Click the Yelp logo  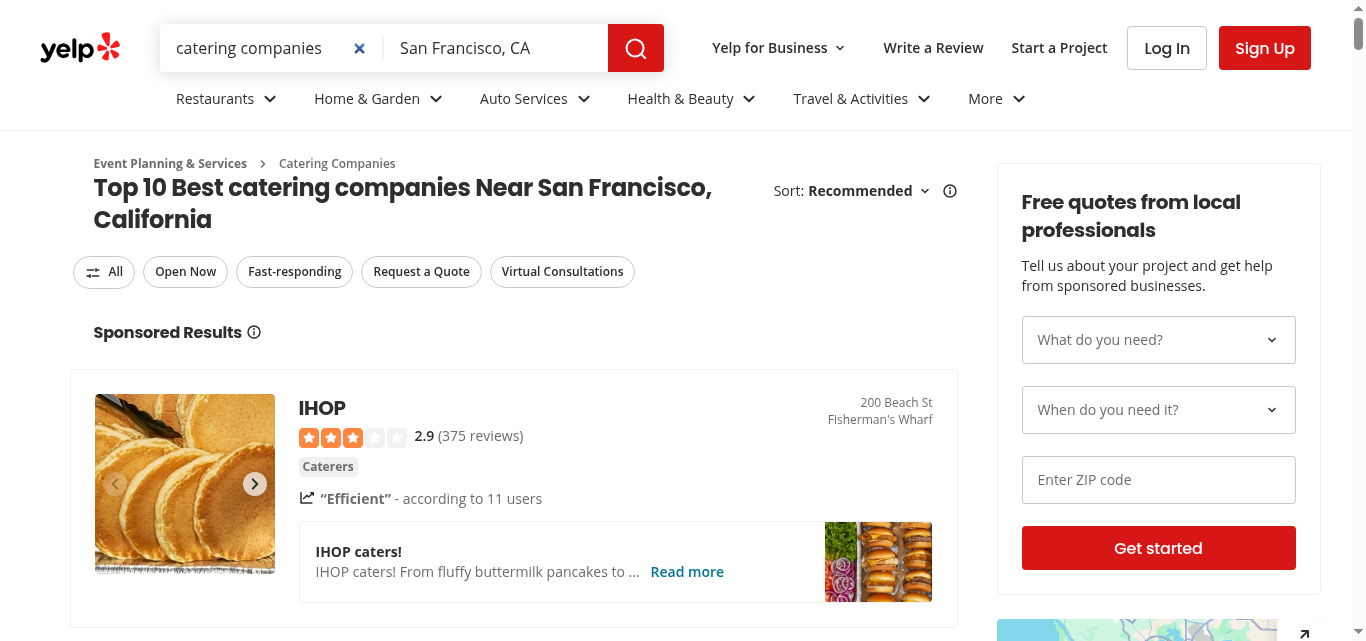click(80, 48)
